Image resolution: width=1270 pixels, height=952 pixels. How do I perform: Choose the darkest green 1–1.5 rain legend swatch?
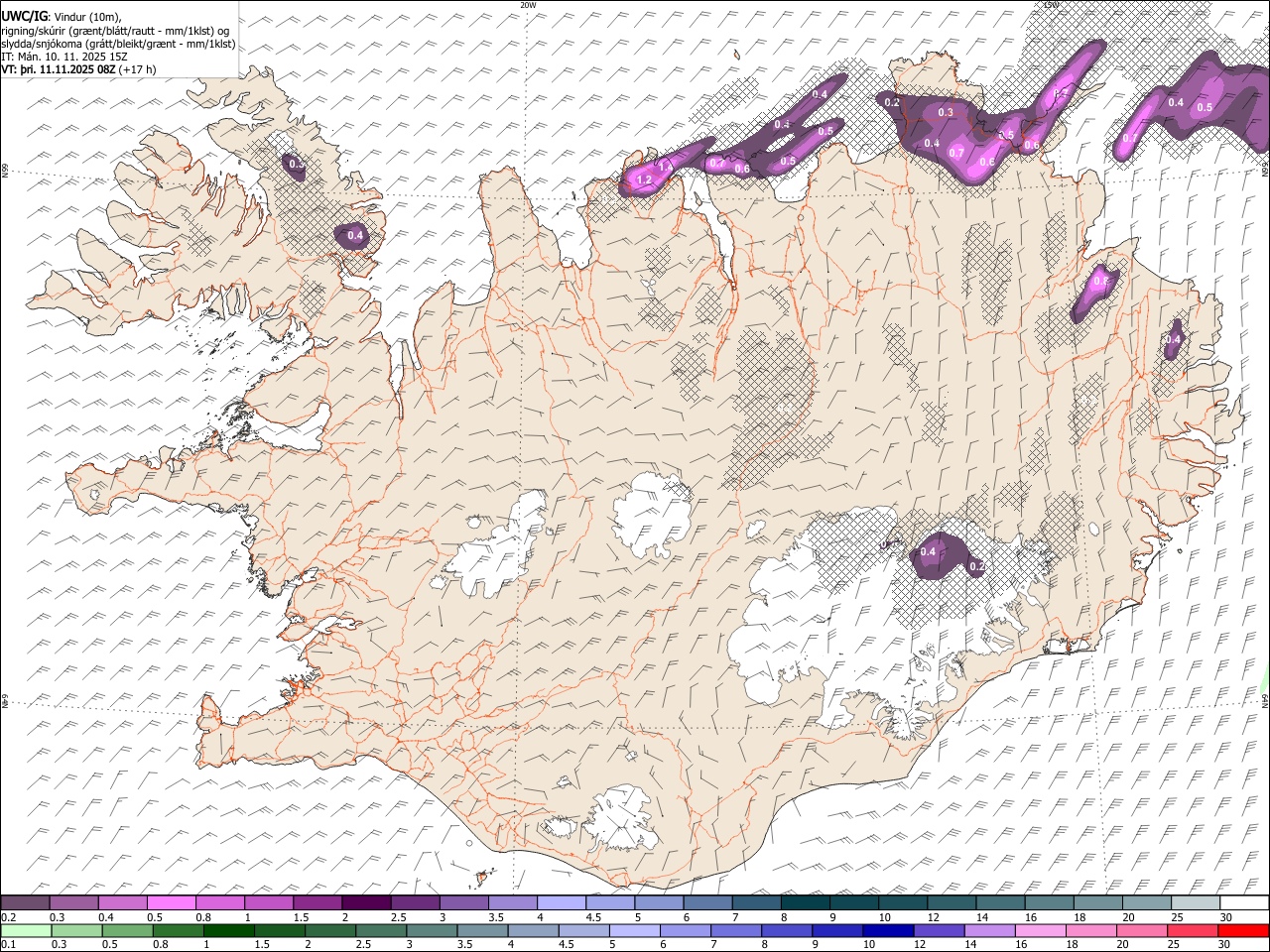coord(228,930)
